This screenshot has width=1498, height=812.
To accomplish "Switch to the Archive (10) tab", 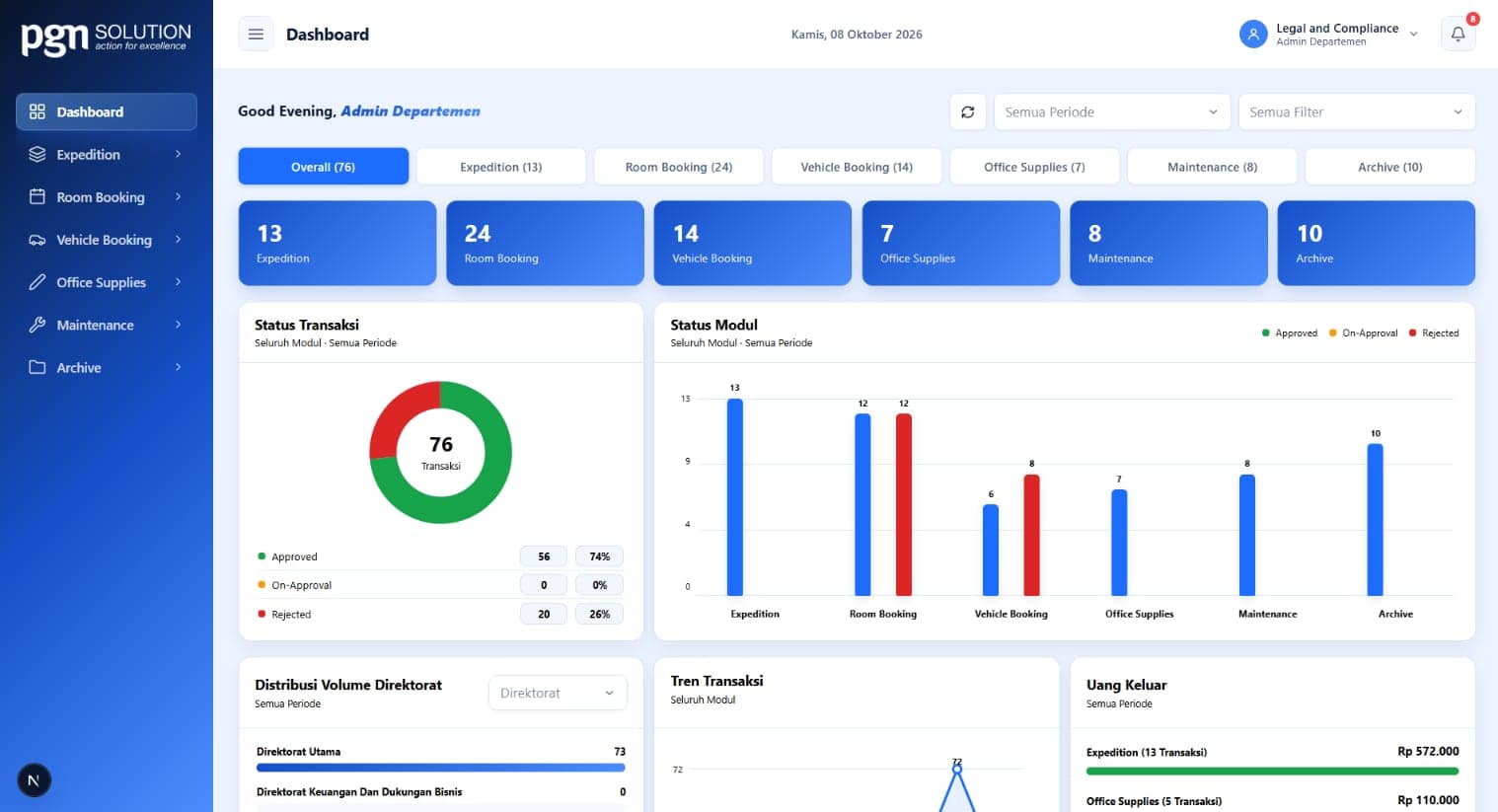I will click(1390, 167).
